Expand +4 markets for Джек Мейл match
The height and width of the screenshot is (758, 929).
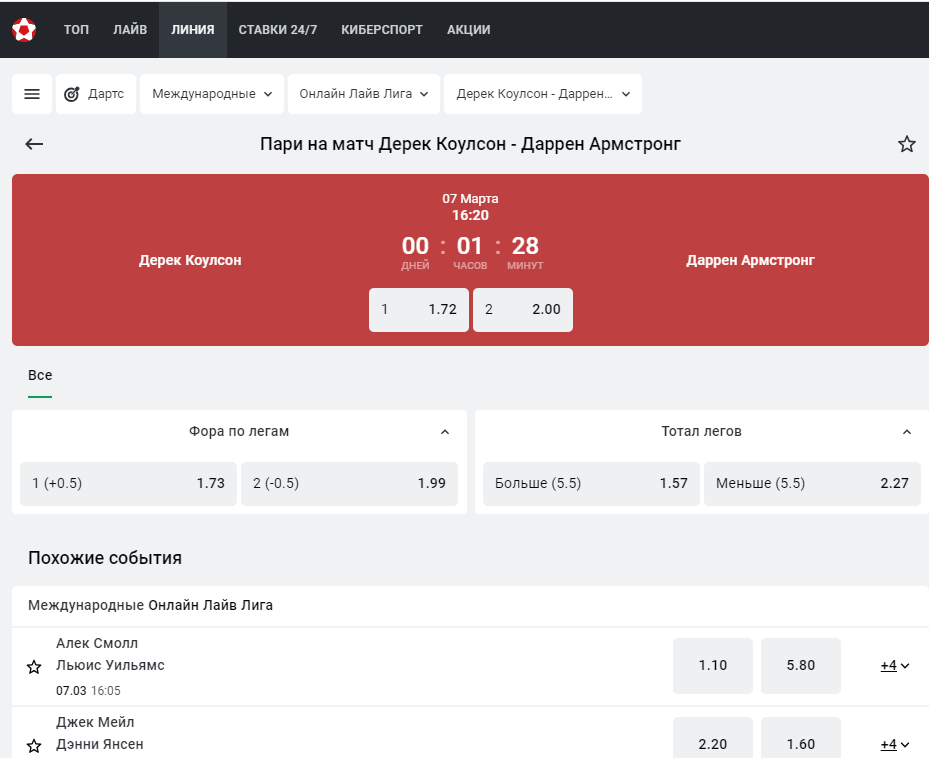point(895,744)
